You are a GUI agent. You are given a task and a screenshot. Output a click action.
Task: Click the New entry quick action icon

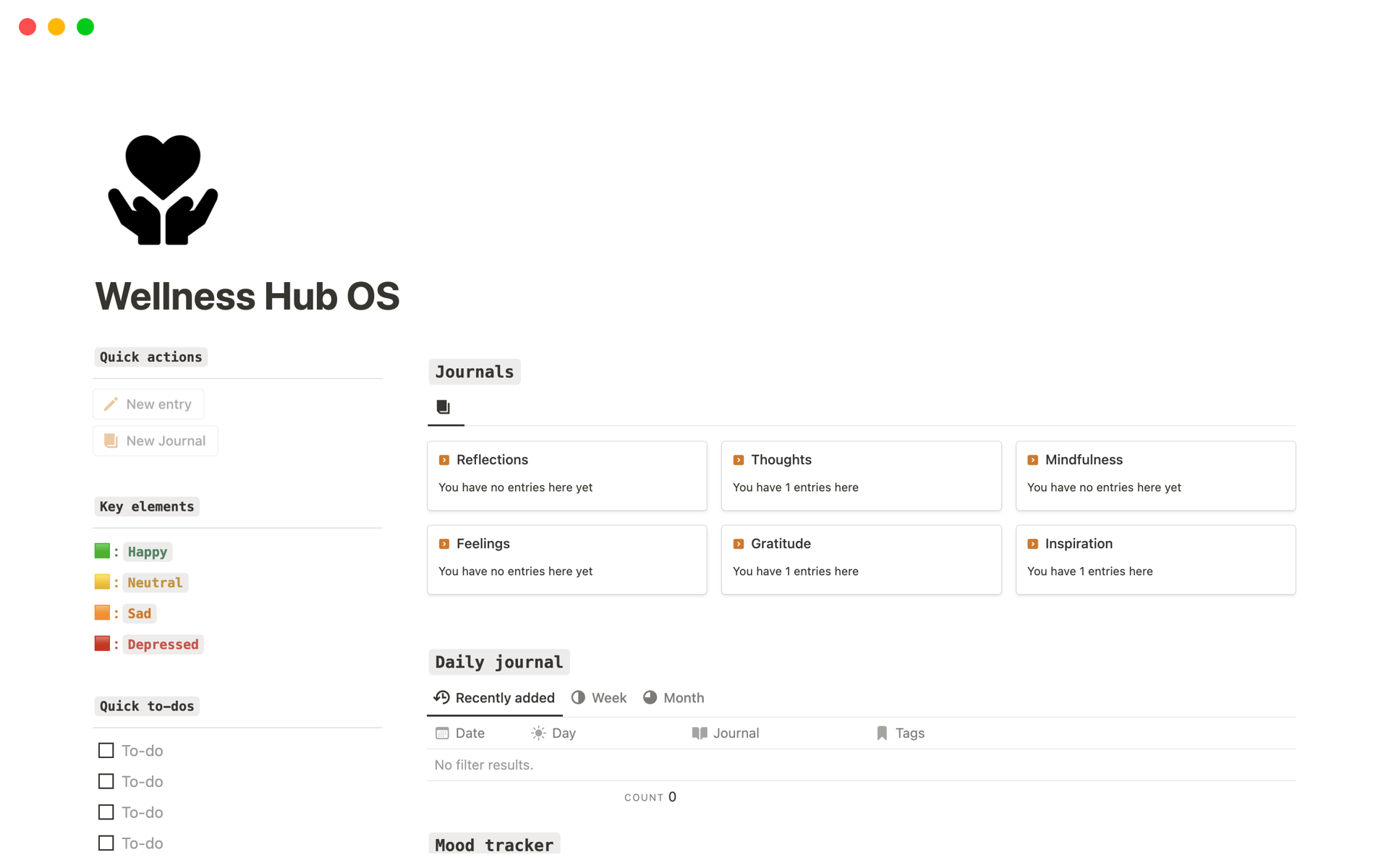tap(111, 403)
